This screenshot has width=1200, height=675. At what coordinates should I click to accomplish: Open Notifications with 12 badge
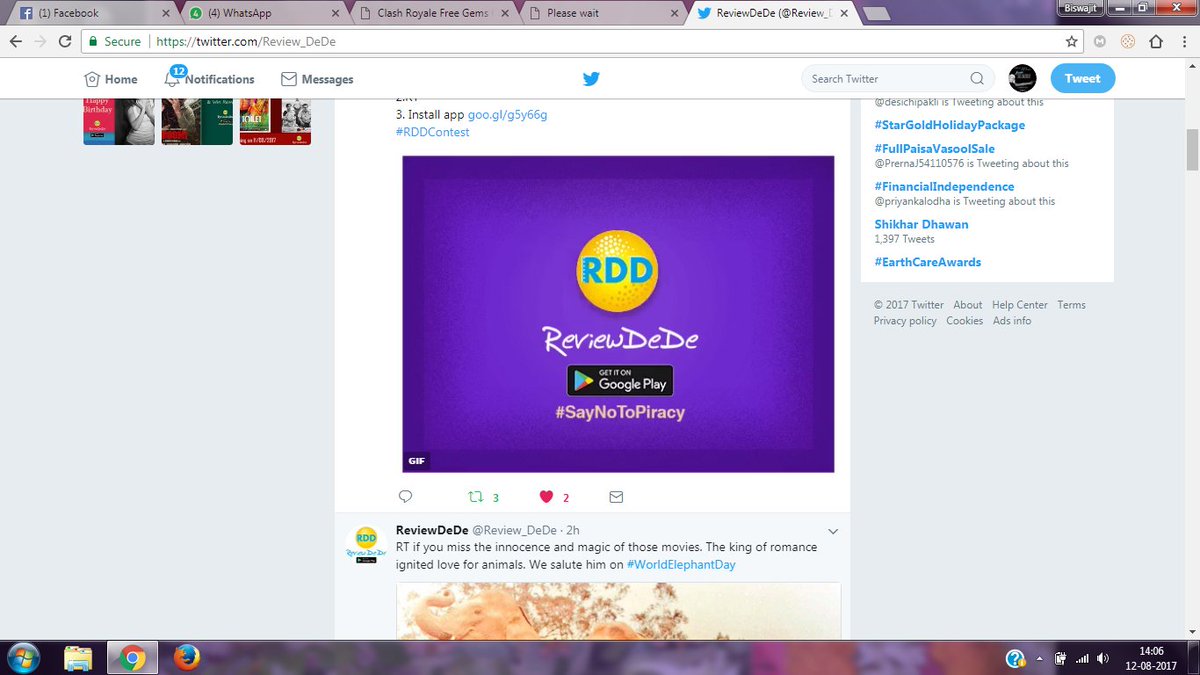click(x=209, y=79)
